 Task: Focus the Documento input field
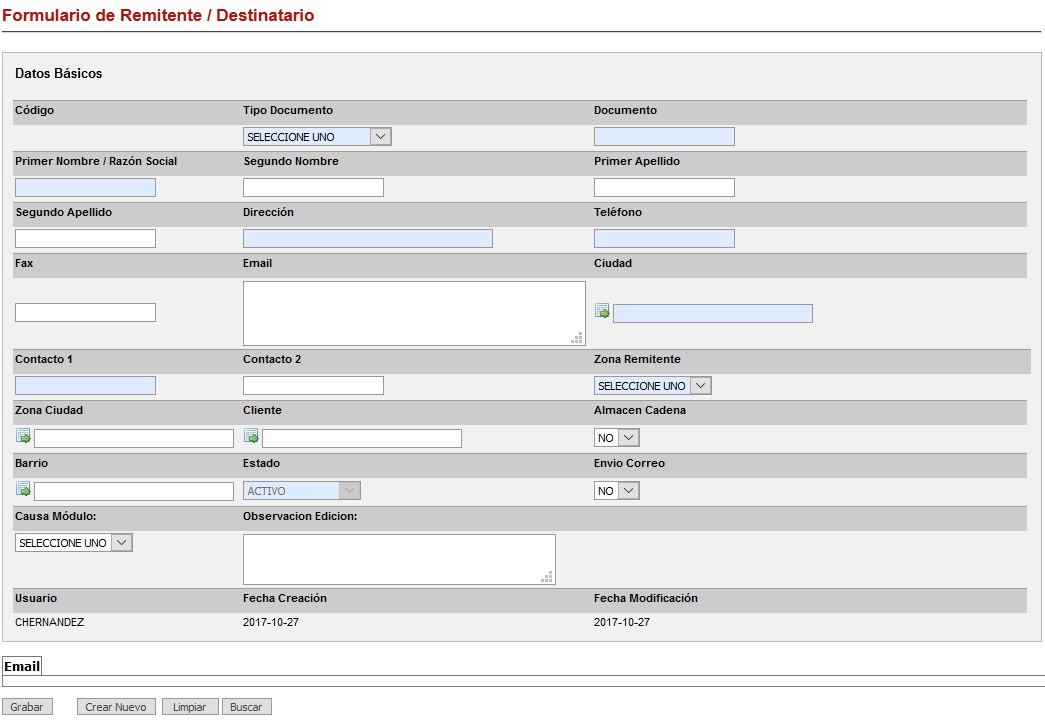[663, 137]
